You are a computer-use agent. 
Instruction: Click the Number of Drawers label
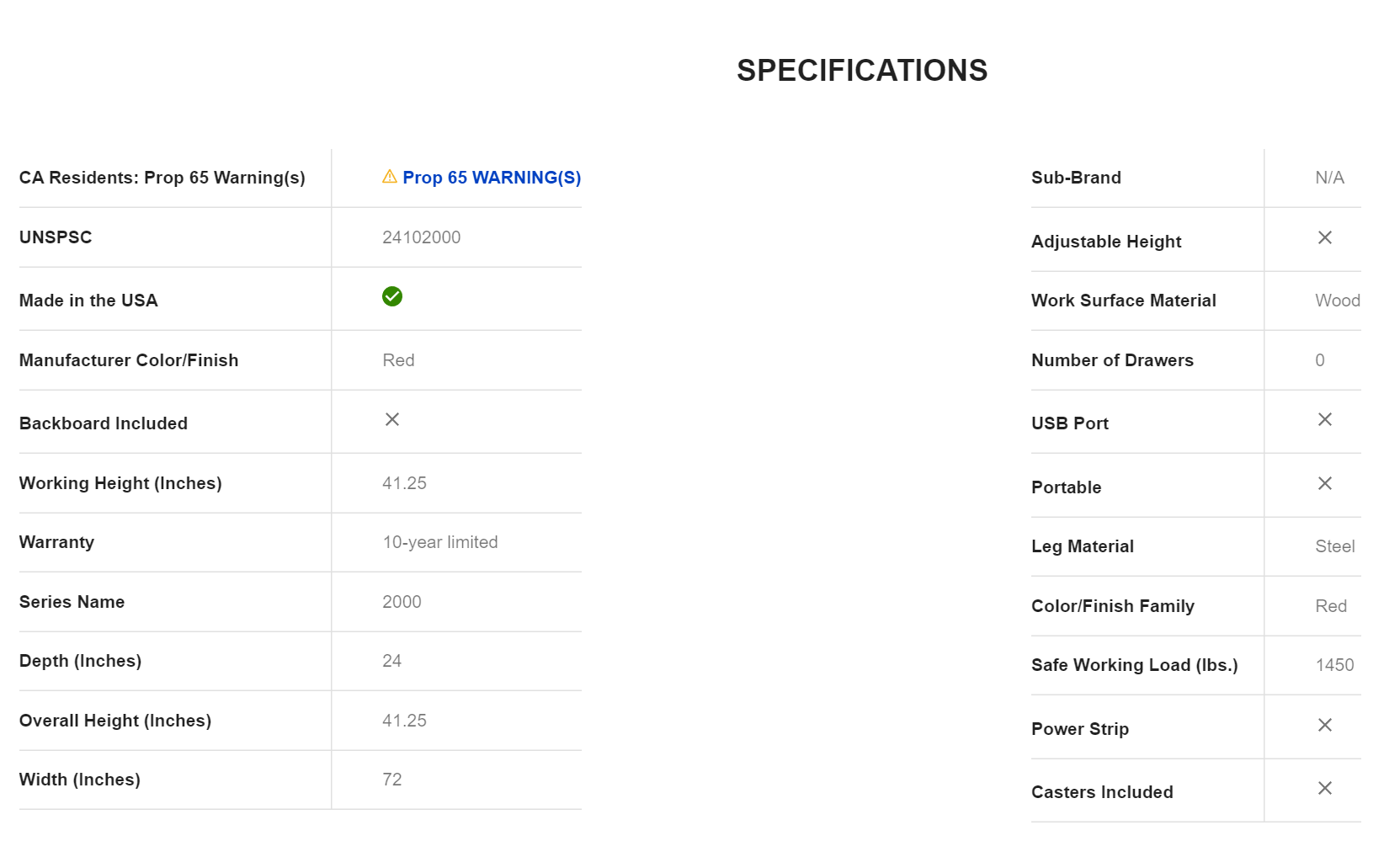coord(1112,360)
